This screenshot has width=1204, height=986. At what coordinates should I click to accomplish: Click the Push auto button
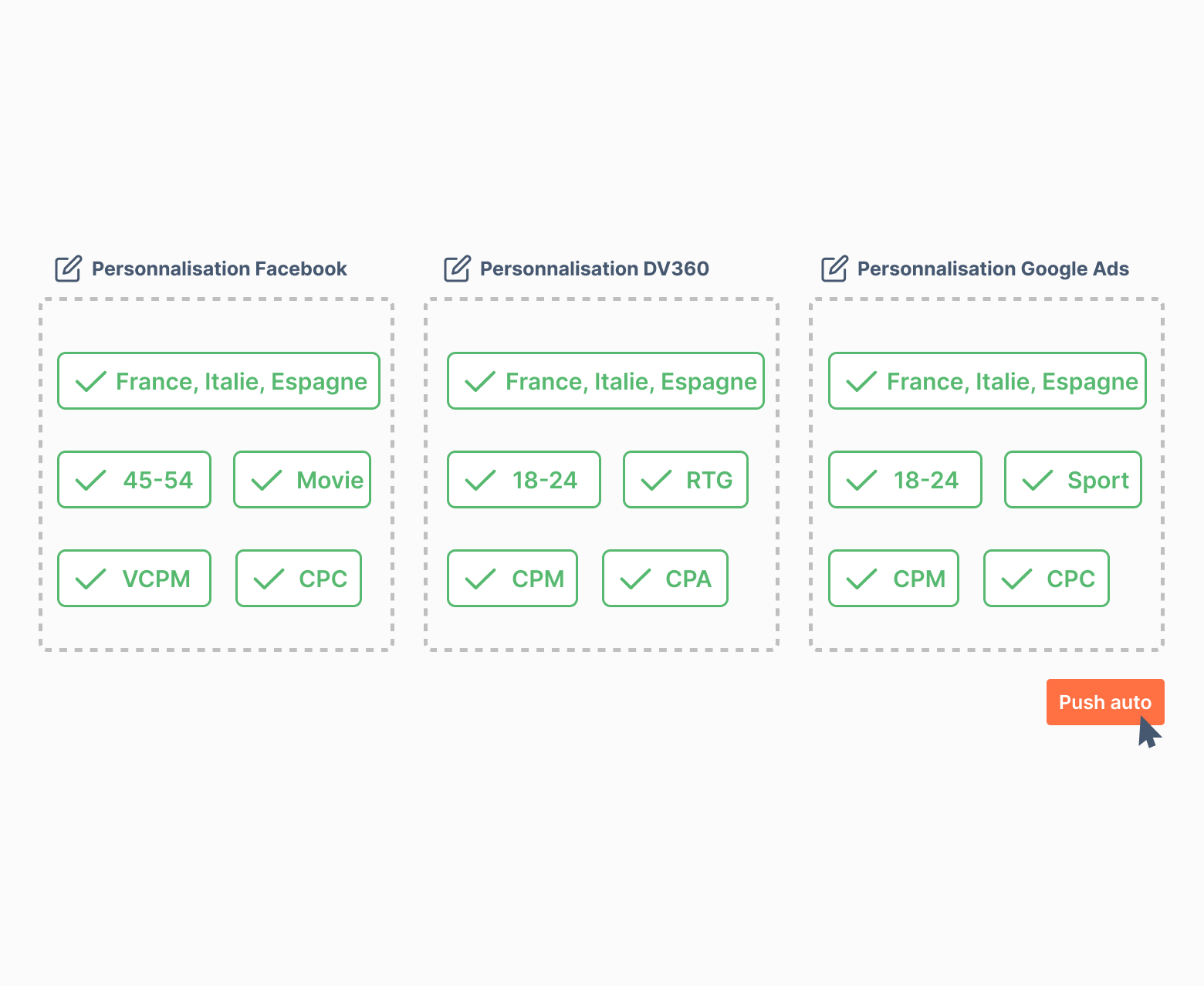[x=1104, y=702]
